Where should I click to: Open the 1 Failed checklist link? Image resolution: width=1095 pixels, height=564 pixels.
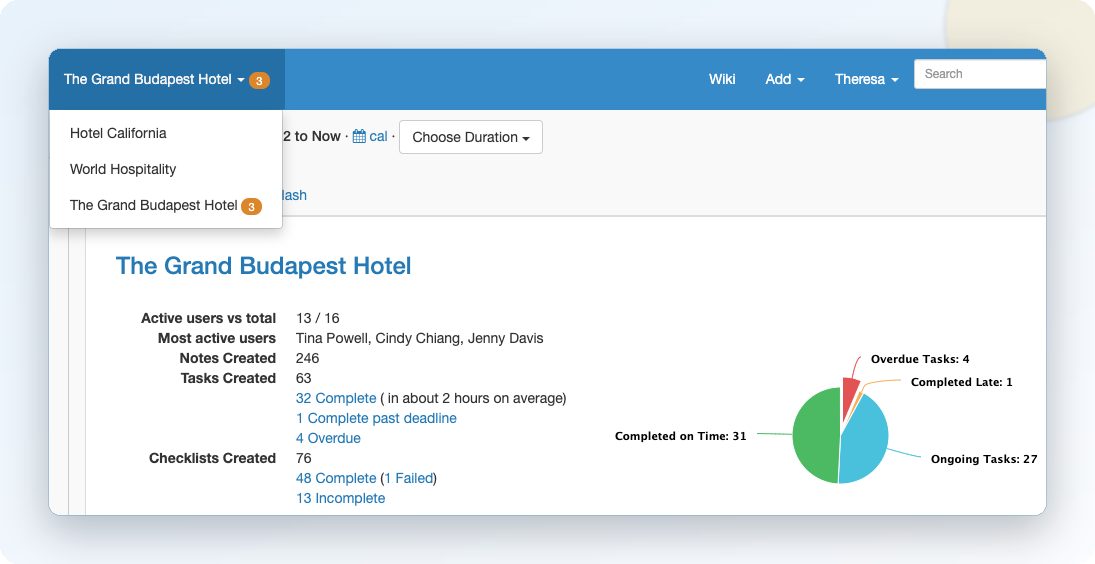tap(409, 478)
